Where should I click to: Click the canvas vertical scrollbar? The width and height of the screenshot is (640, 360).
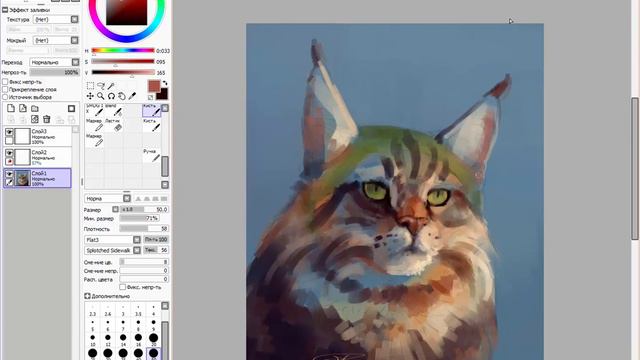(635, 168)
